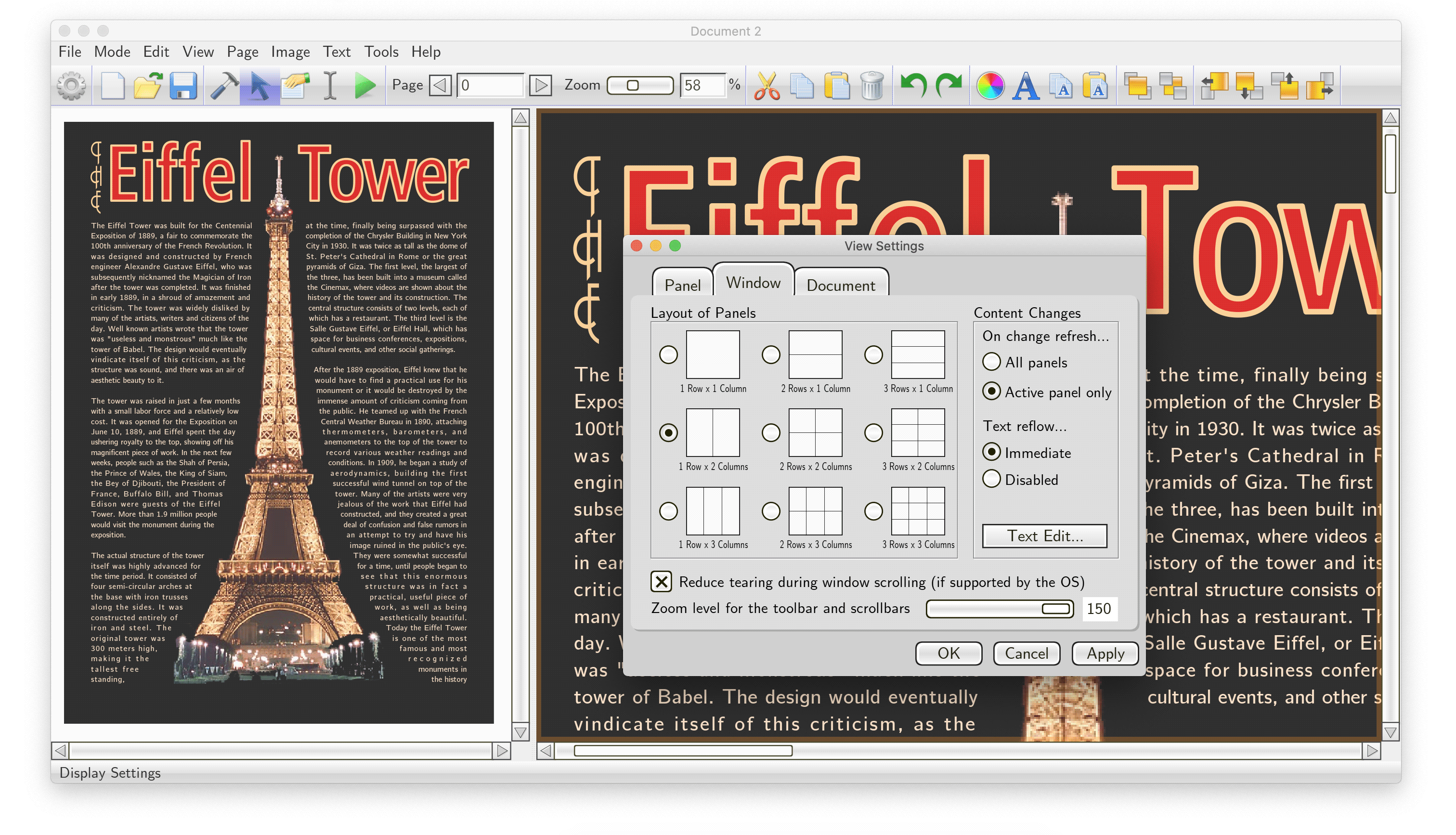This screenshot has height=835, width=1456.
Task: Click right panel scroll up arrow
Action: [1390, 118]
